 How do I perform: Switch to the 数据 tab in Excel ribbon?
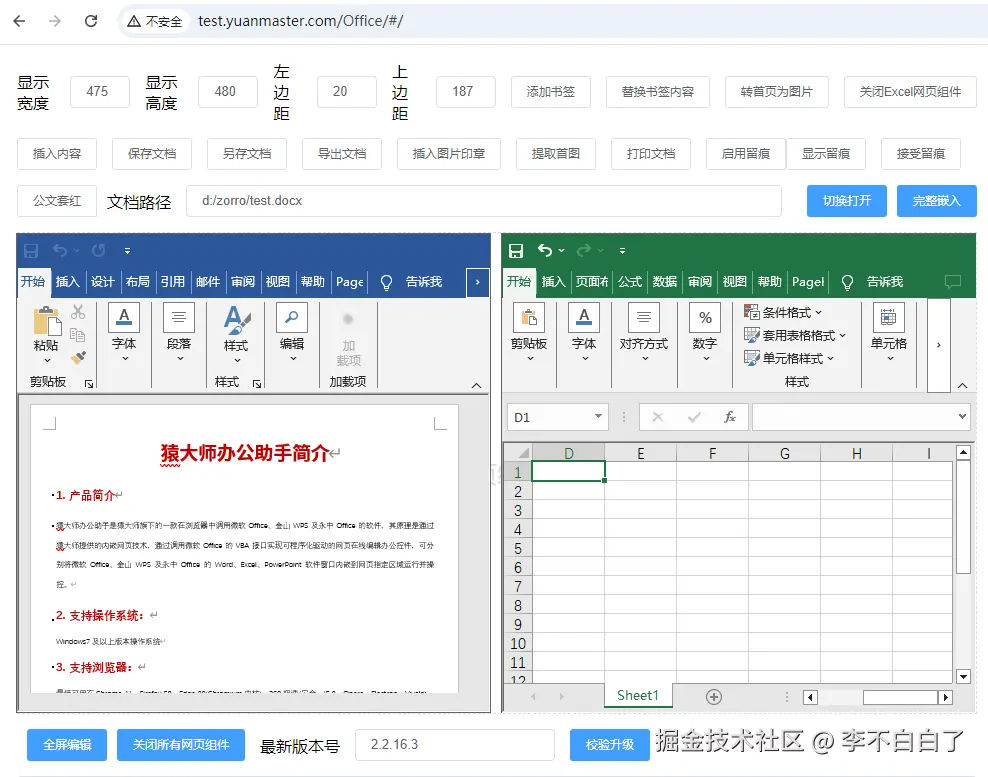(x=664, y=281)
